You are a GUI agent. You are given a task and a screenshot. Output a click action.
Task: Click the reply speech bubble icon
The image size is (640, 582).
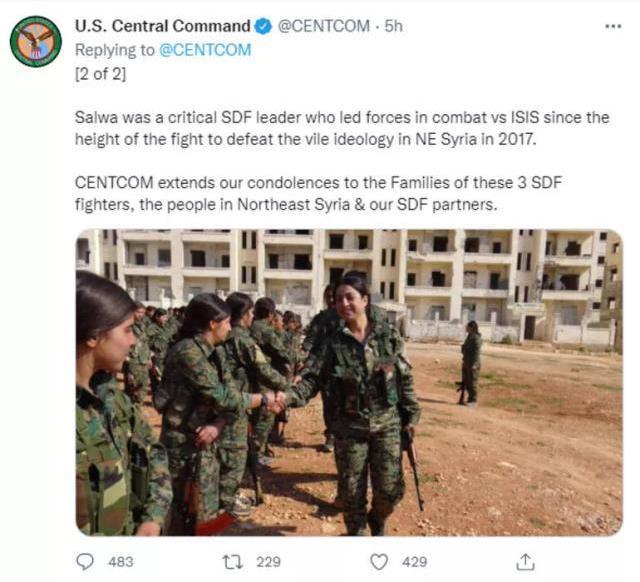click(87, 562)
